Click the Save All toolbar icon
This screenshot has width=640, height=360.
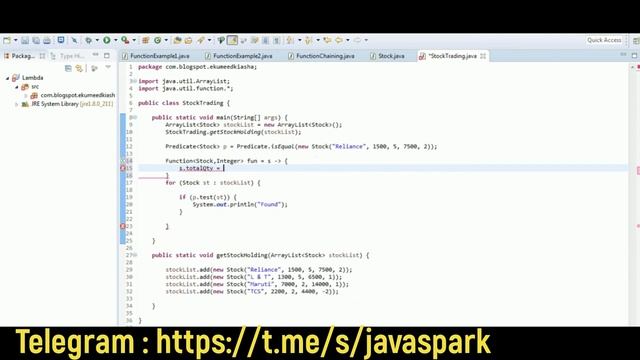(36, 40)
